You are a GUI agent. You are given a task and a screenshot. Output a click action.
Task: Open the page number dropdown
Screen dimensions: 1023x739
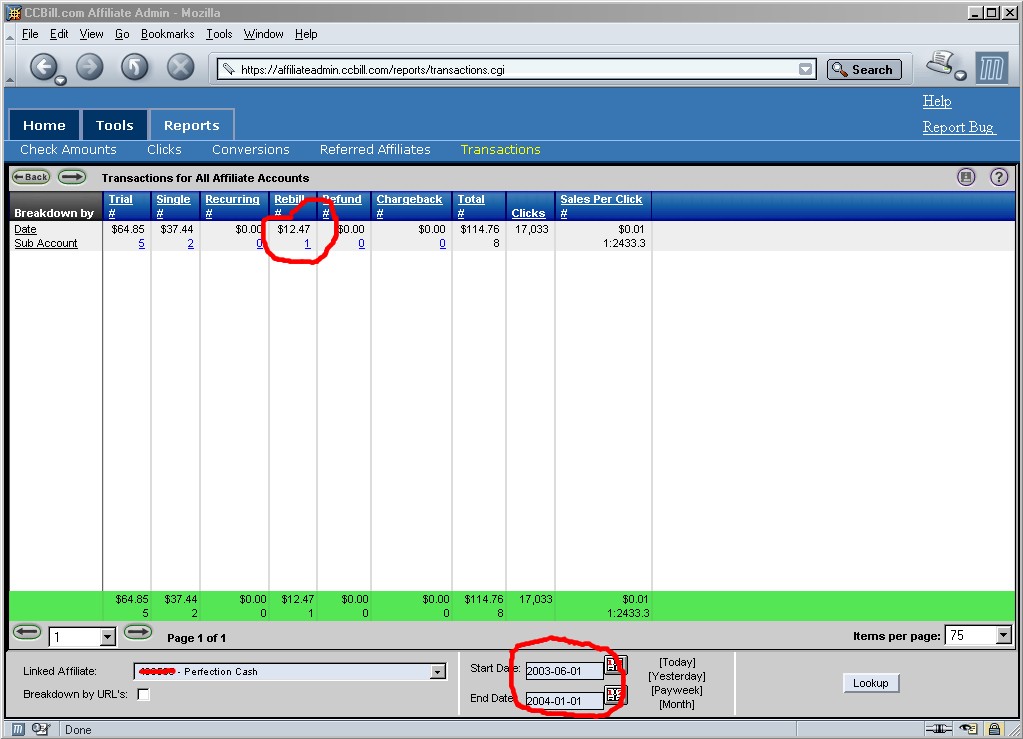click(x=108, y=637)
